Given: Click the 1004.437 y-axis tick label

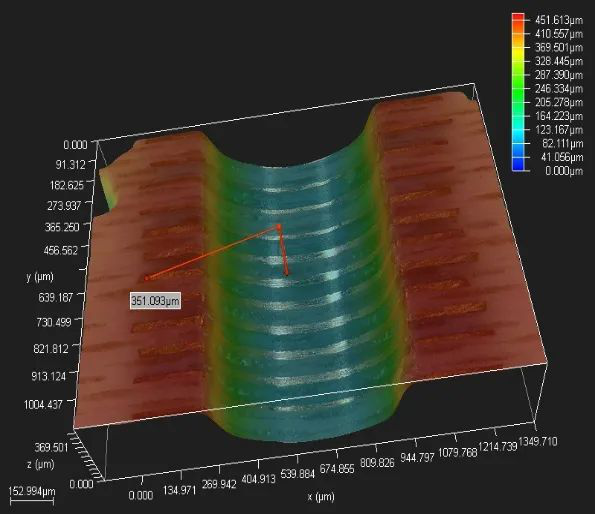Looking at the screenshot, I should coord(43,404).
